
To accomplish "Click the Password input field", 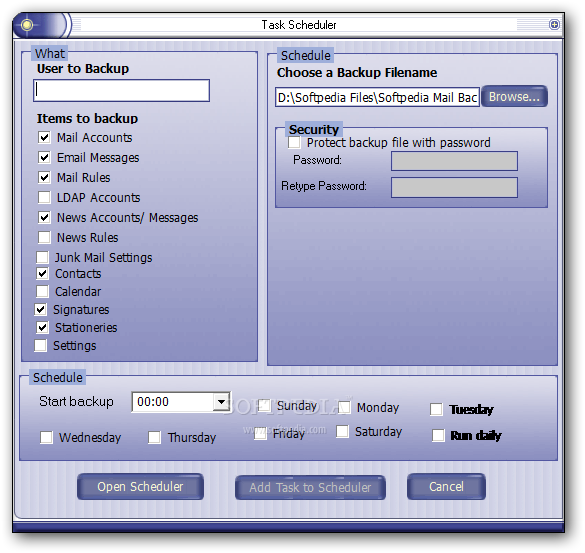I will point(454,161).
